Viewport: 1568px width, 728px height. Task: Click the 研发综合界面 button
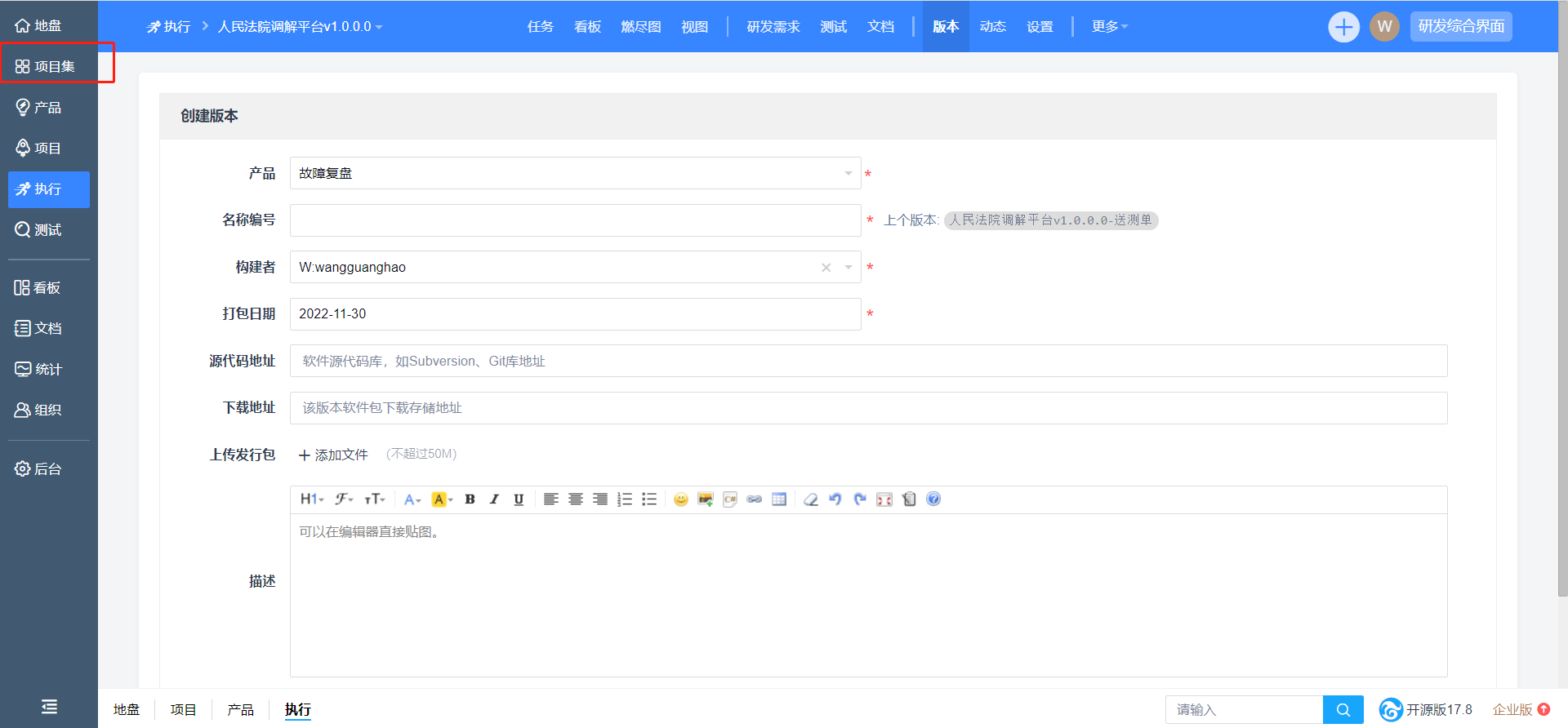pyautogui.click(x=1461, y=27)
